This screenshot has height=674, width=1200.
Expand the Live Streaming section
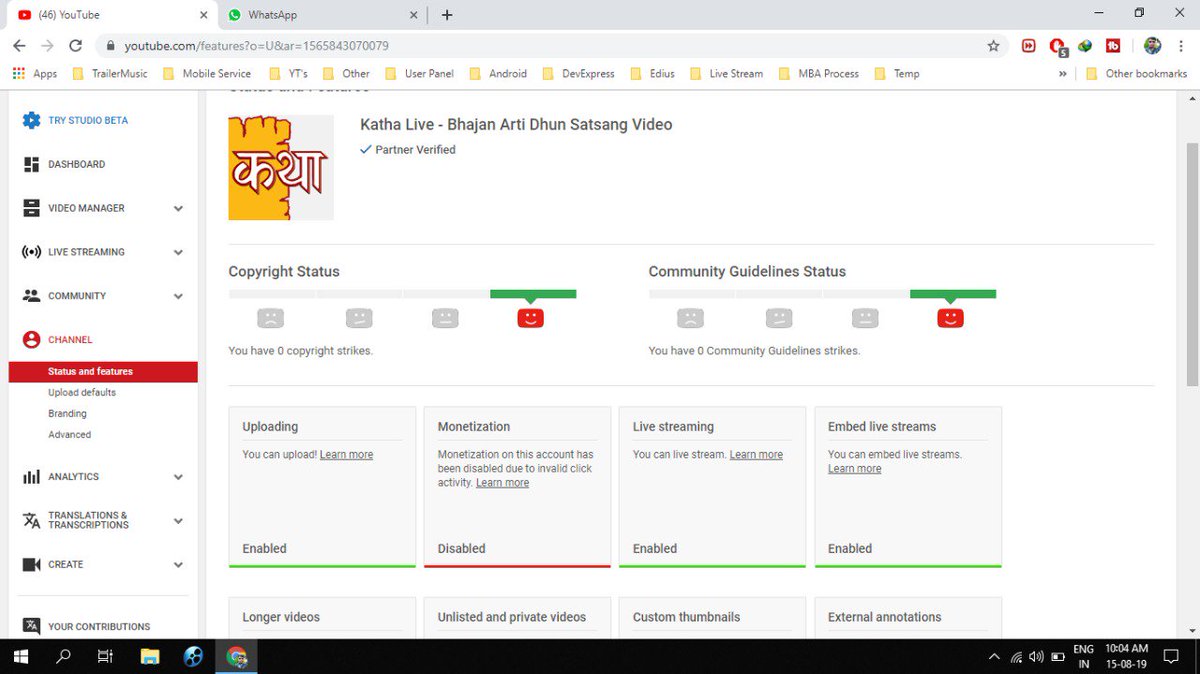click(x=178, y=252)
